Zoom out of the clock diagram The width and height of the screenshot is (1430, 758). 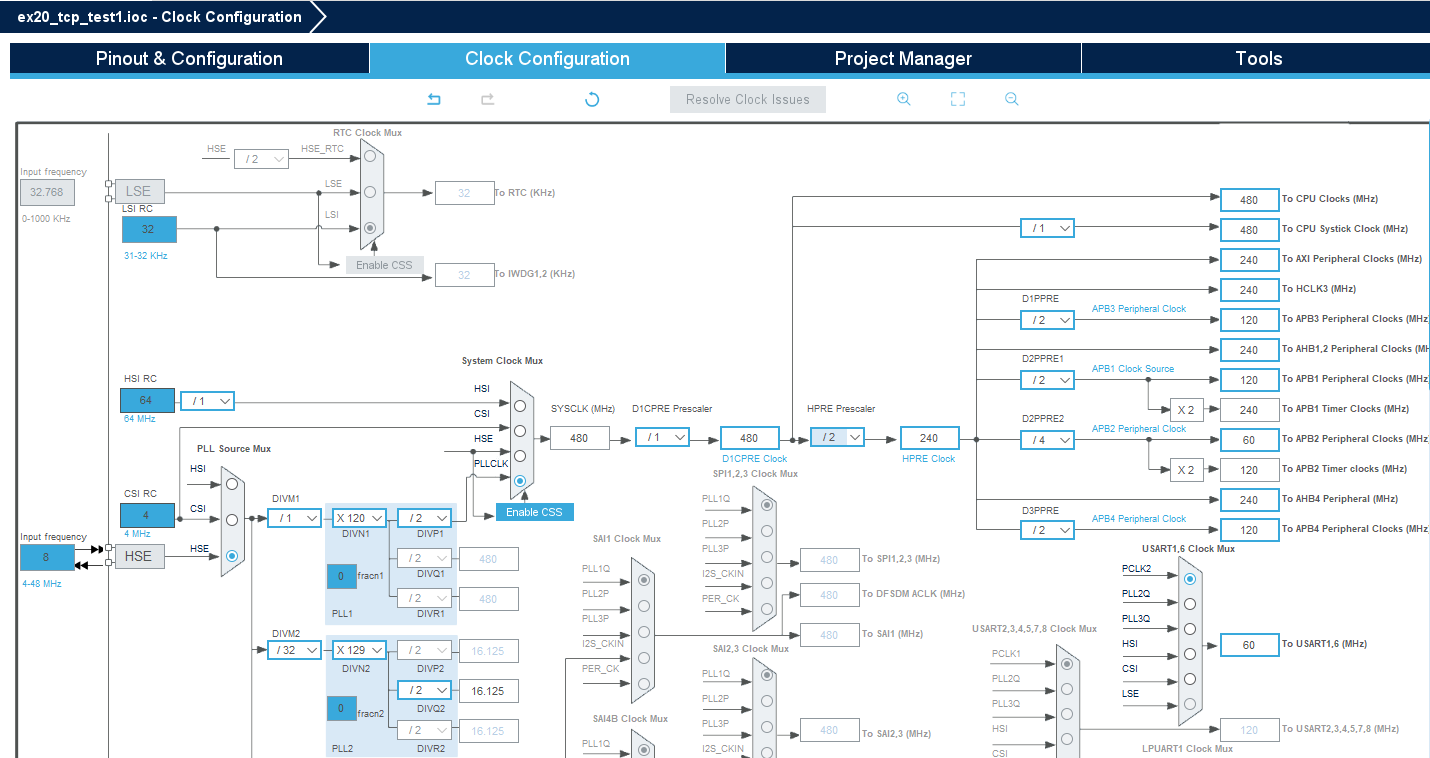pos(1012,99)
